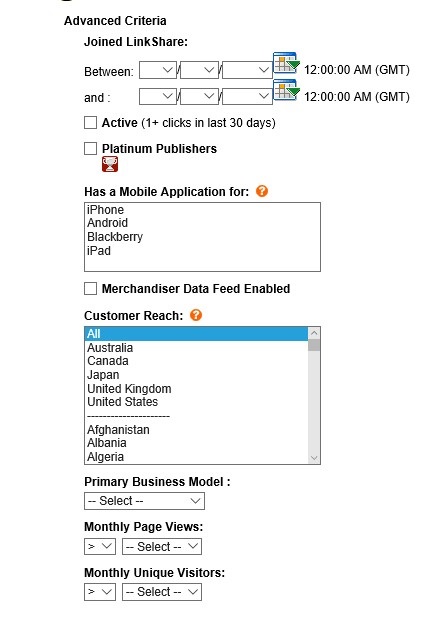The width and height of the screenshot is (438, 626).
Task: Check the Platinum Publishers checkbox
Action: (x=90, y=149)
